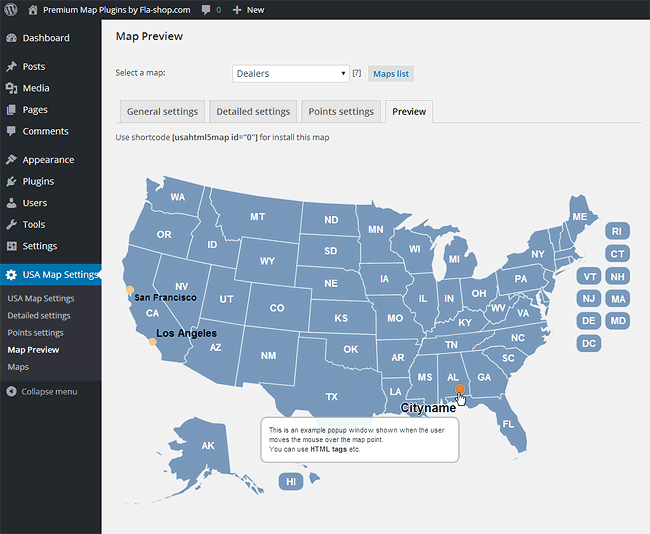Viewport: 650px width, 534px height.
Task: Click Washington state on the map
Action: (178, 197)
